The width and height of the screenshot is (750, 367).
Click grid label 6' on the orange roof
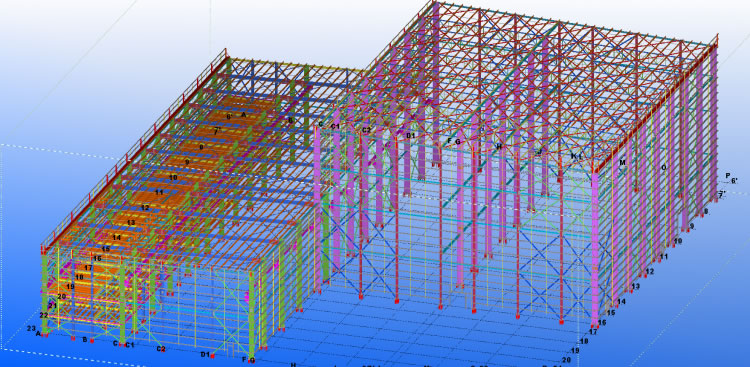pyautogui.click(x=230, y=116)
